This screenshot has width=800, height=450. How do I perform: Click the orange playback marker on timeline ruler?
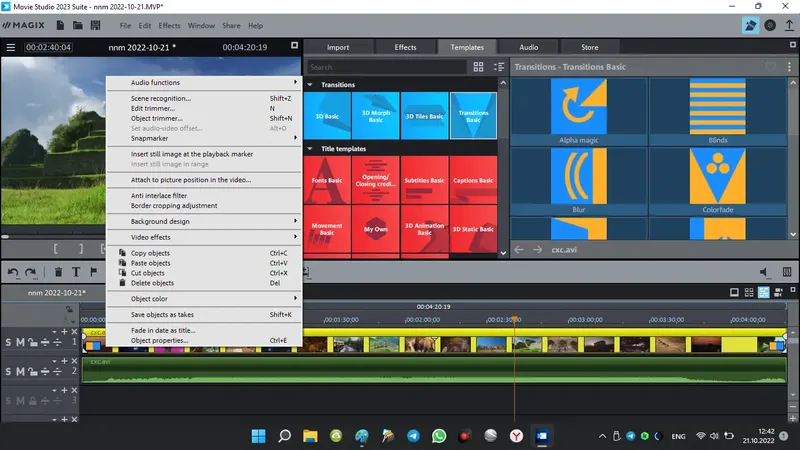coord(515,319)
